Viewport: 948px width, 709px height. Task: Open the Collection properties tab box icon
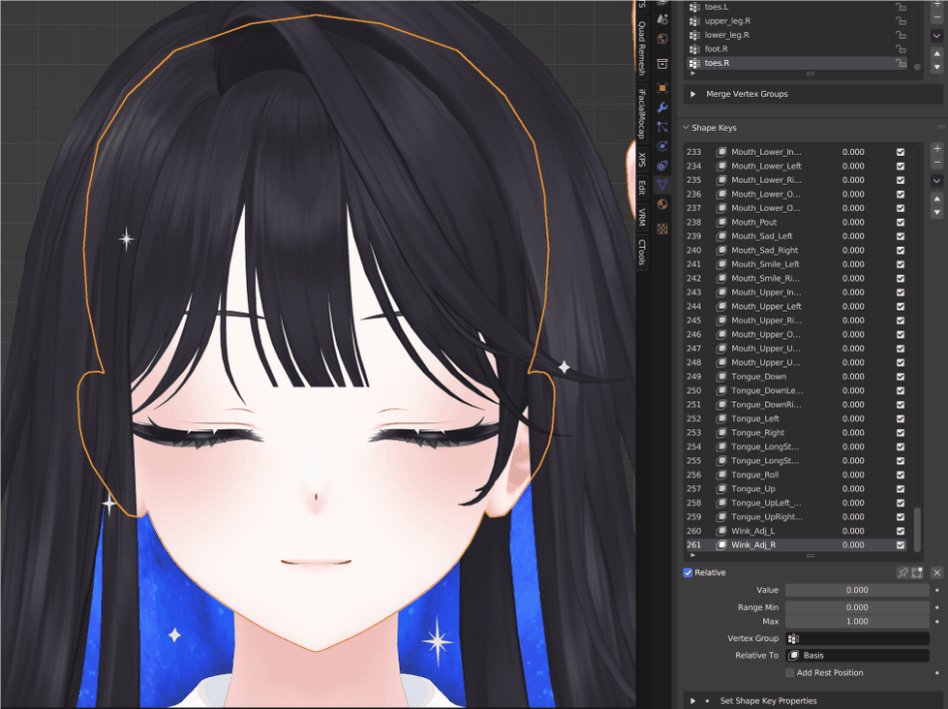pos(662,63)
